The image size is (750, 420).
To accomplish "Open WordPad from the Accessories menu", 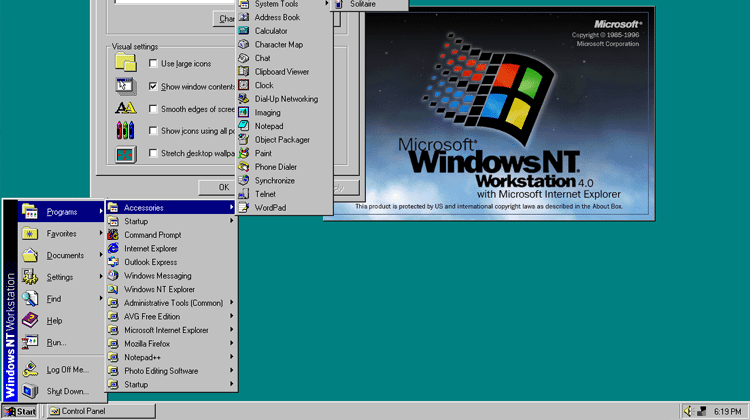I will point(285,208).
